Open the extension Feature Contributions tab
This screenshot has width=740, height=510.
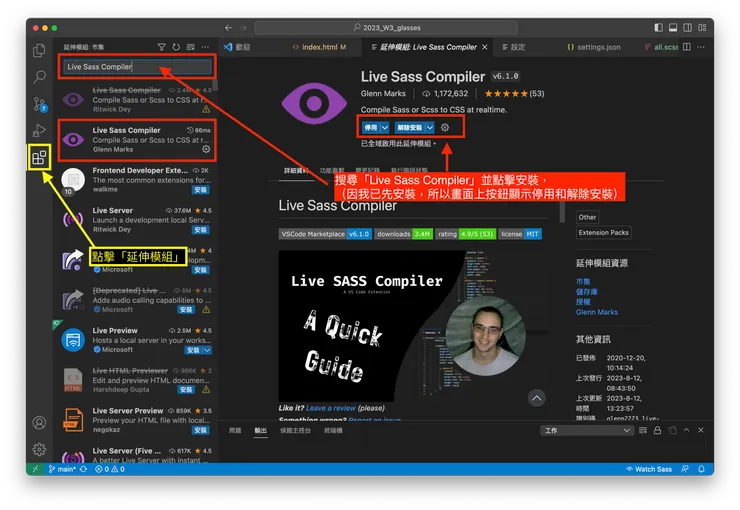pos(332,170)
